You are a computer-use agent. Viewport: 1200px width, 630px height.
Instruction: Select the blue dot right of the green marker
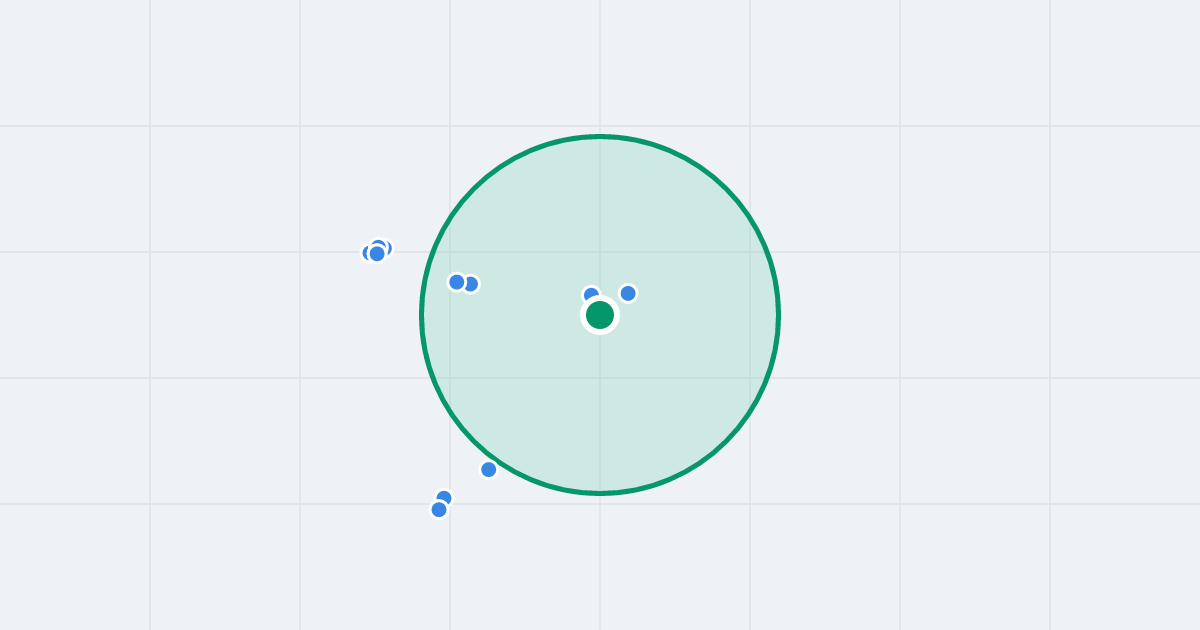(x=628, y=293)
